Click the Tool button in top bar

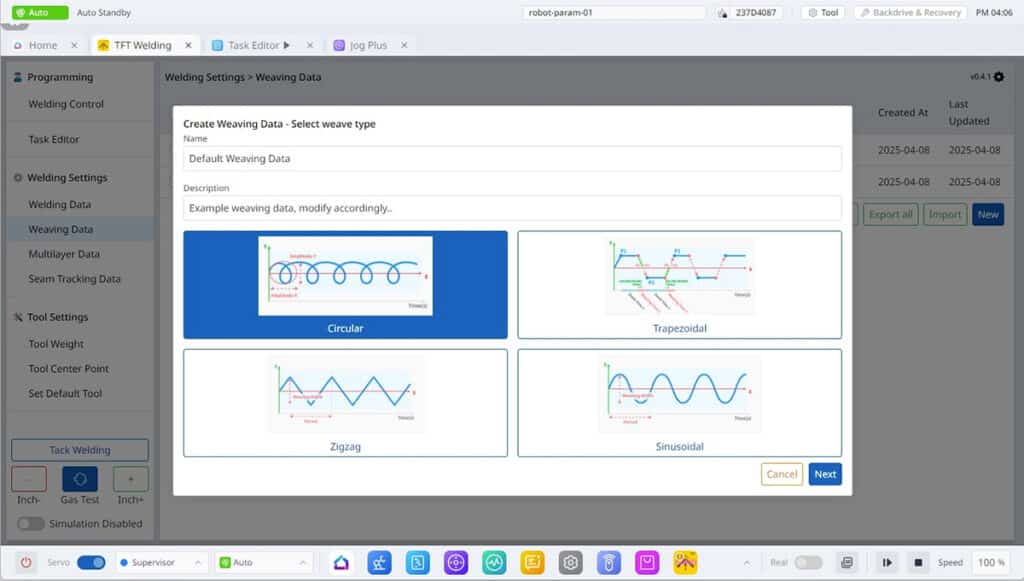pos(824,12)
